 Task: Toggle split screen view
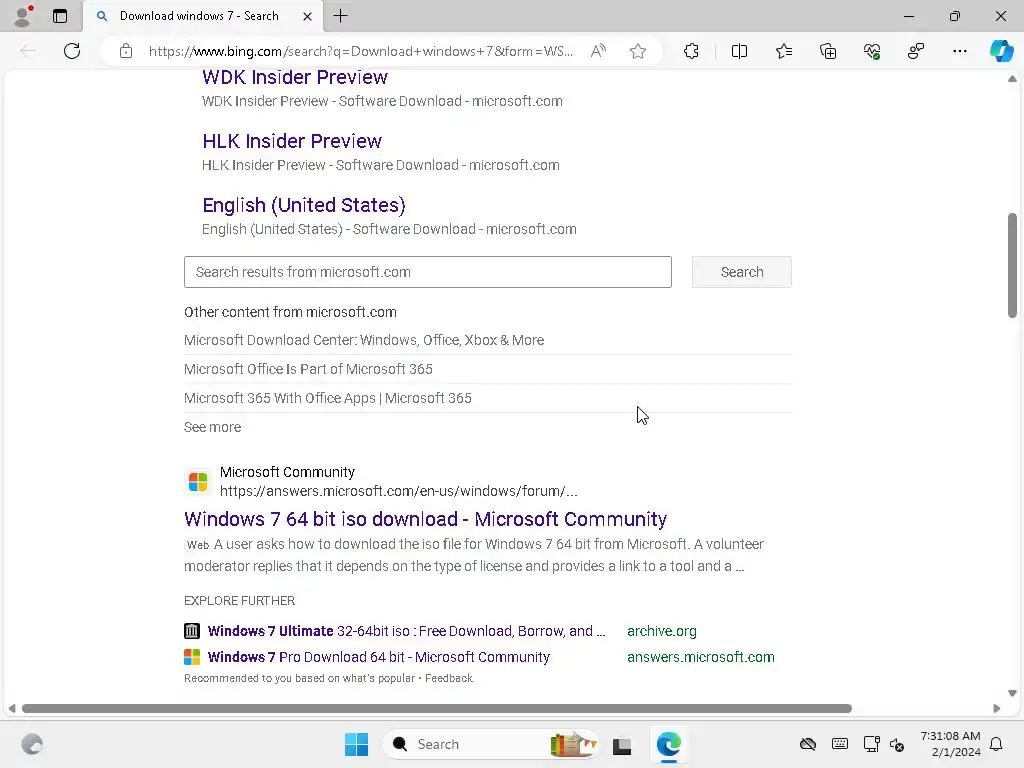click(x=739, y=51)
